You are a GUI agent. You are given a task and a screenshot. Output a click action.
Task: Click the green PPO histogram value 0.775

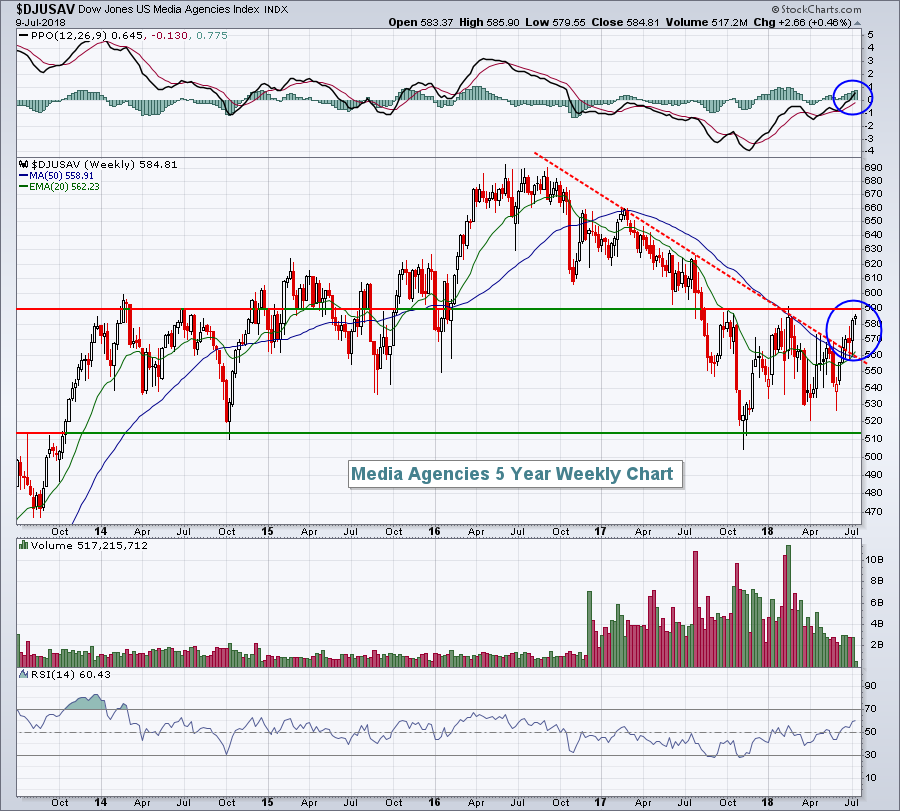(212, 36)
